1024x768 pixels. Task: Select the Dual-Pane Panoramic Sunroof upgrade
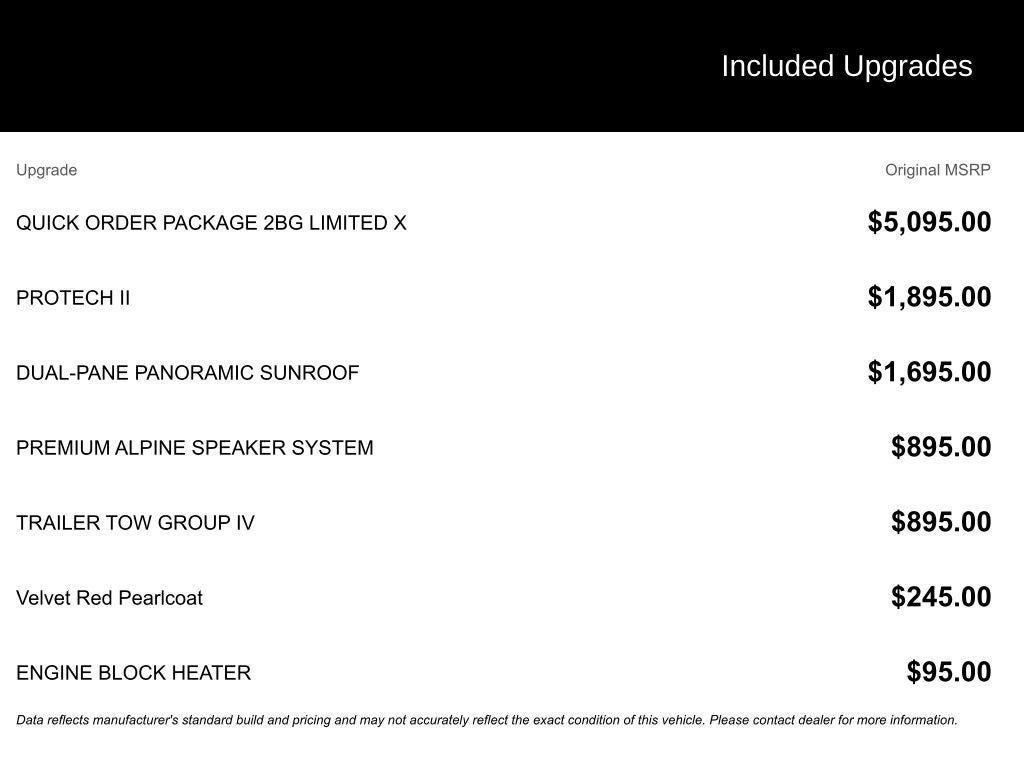coord(187,373)
